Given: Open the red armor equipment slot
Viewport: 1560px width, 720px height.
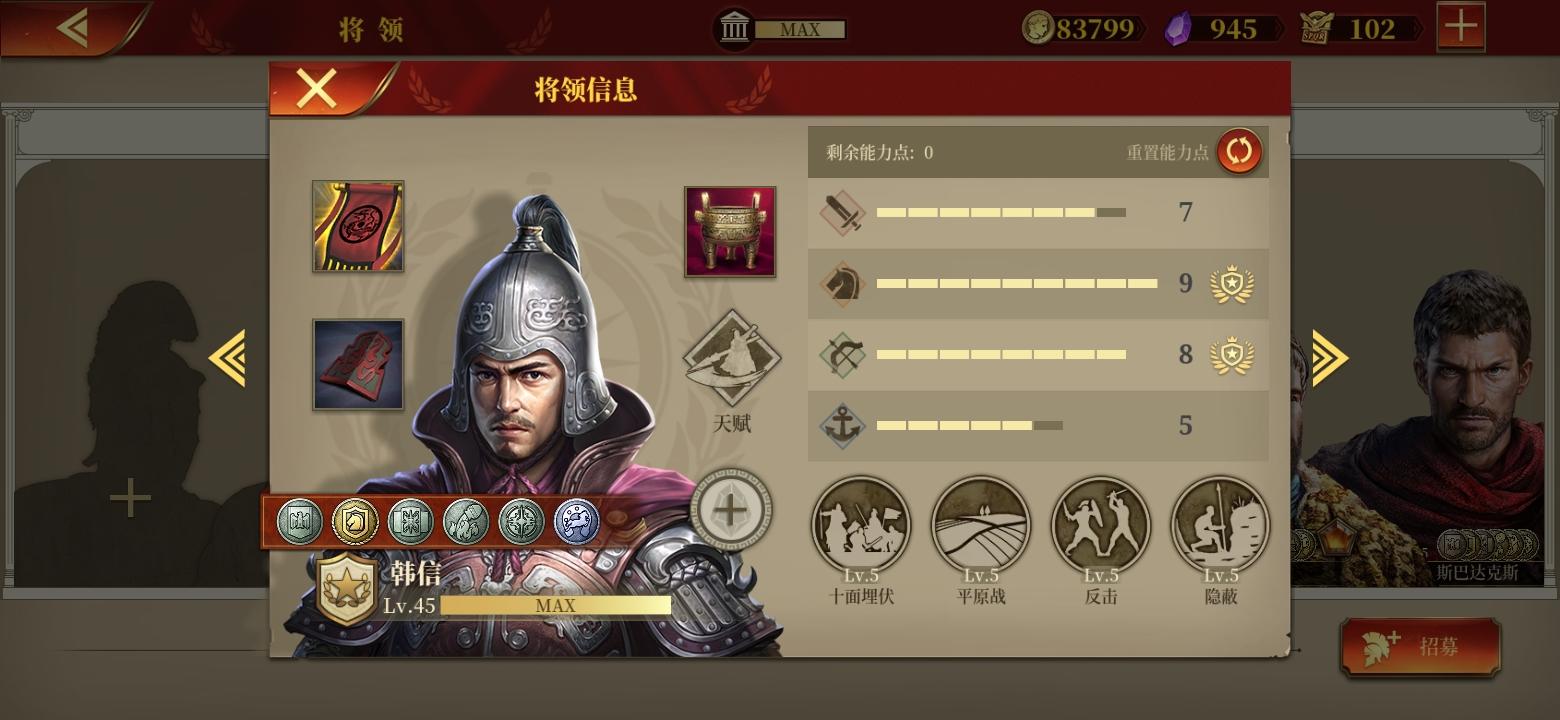Looking at the screenshot, I should 358,365.
